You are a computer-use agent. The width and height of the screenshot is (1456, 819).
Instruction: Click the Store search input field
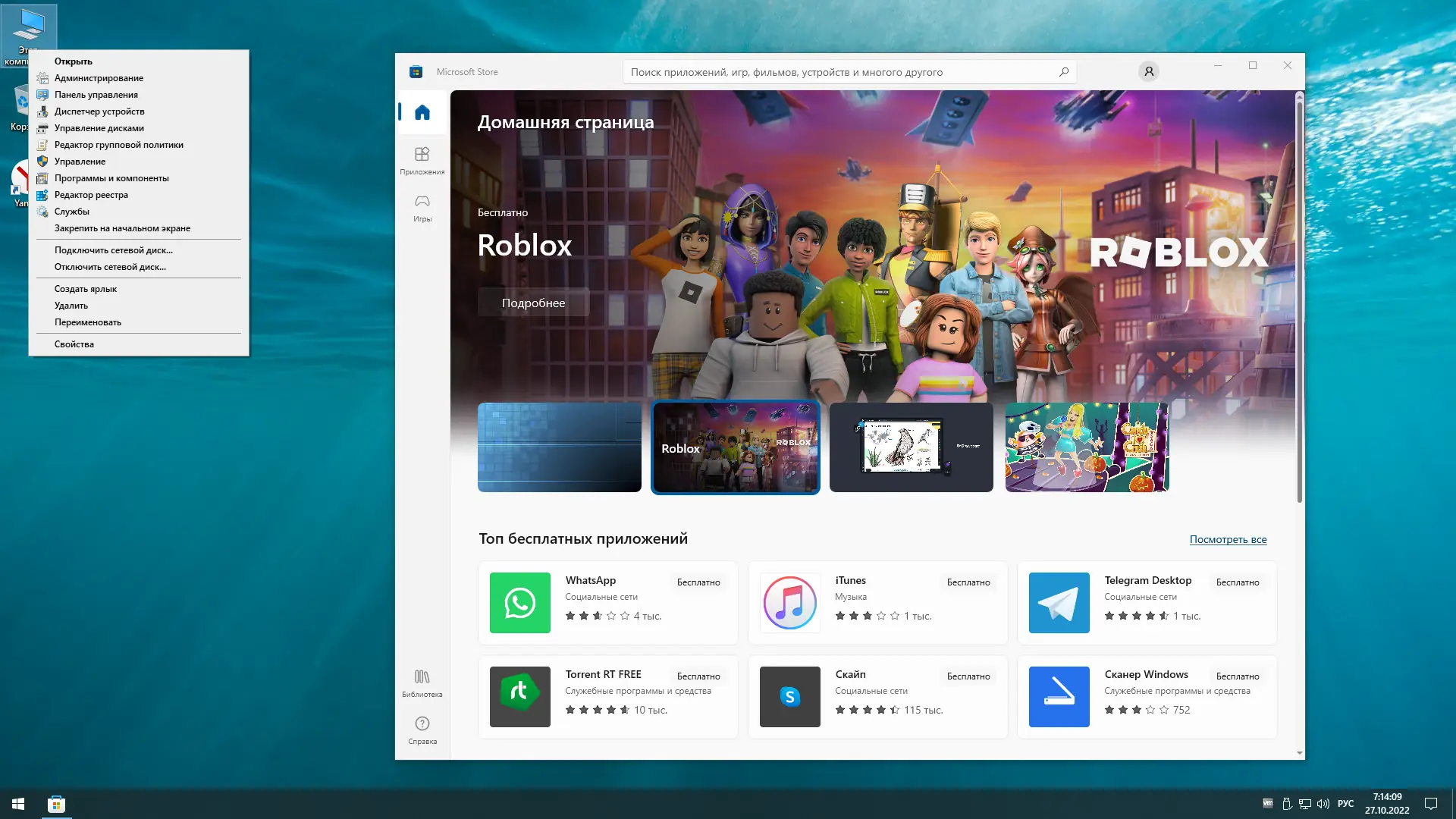[x=834, y=72]
